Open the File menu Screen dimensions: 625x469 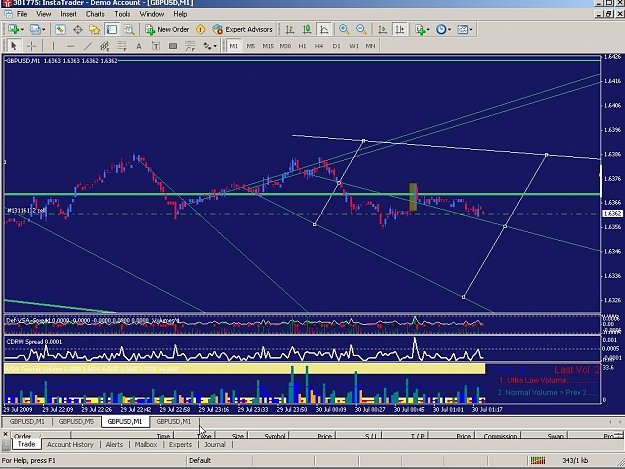click(x=22, y=14)
